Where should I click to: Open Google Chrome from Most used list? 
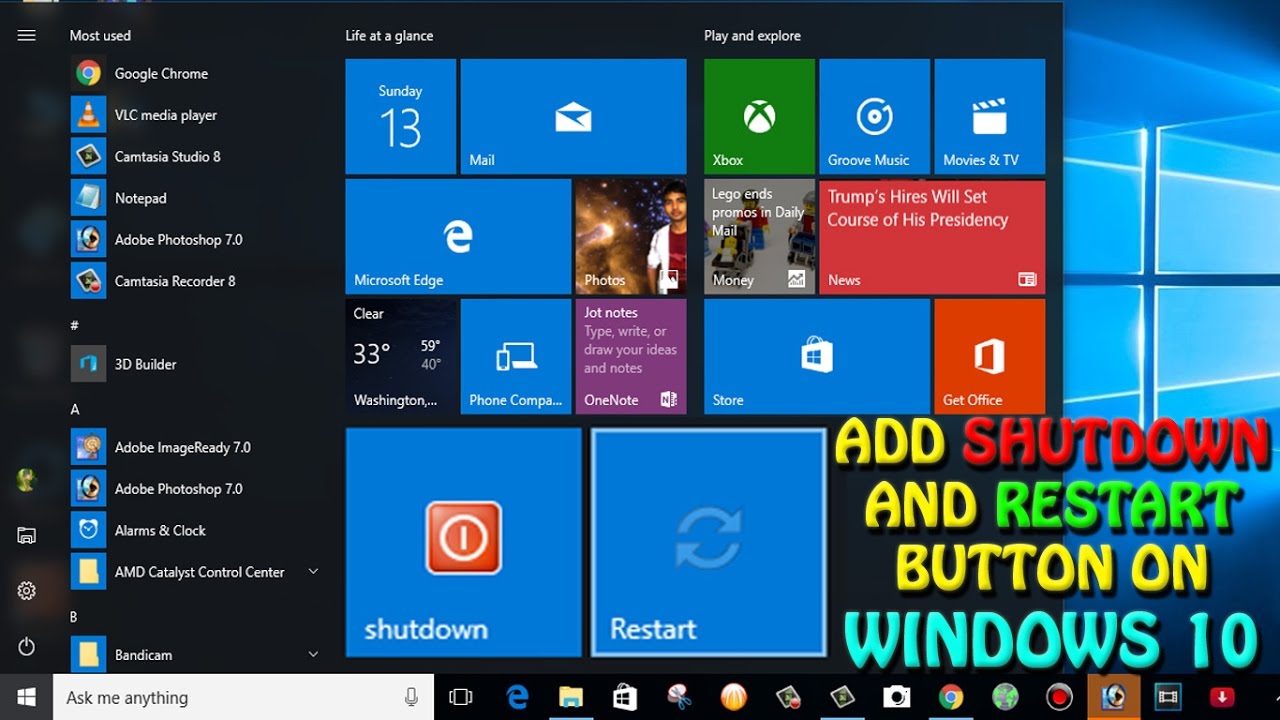coord(160,73)
